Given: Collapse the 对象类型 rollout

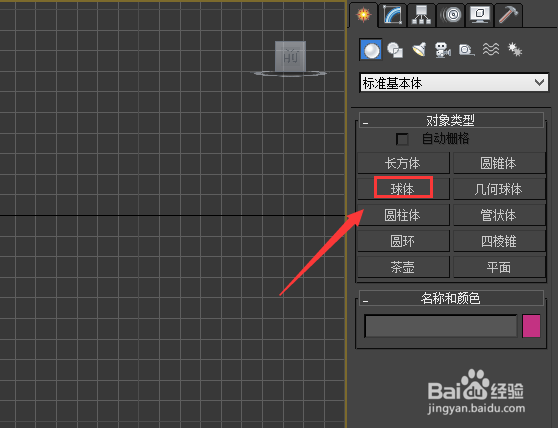Looking at the screenshot, I should tap(451, 120).
